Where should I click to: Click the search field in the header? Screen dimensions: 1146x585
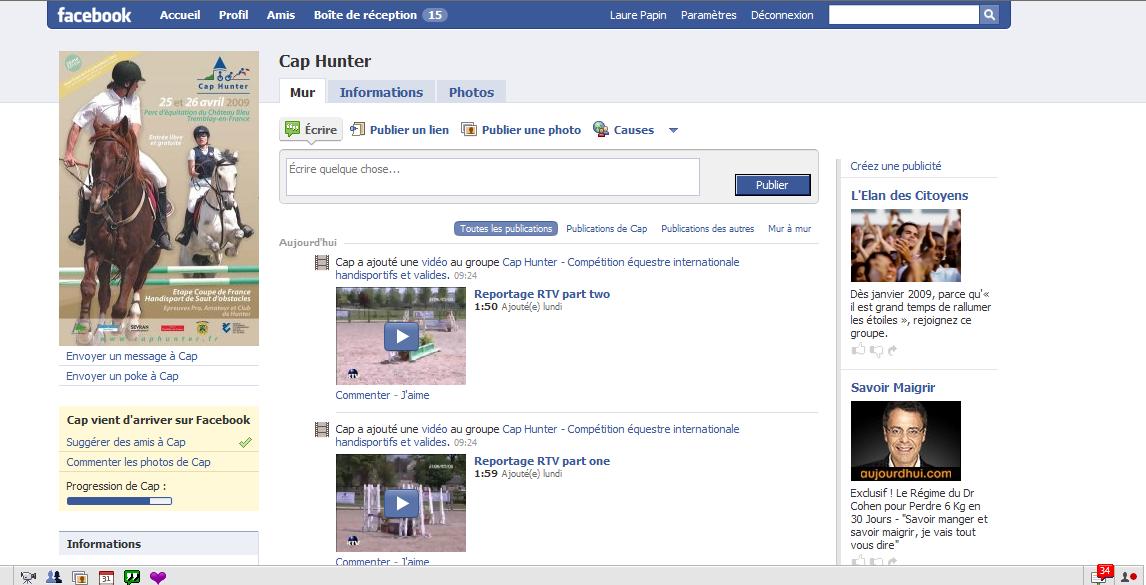pyautogui.click(x=903, y=15)
